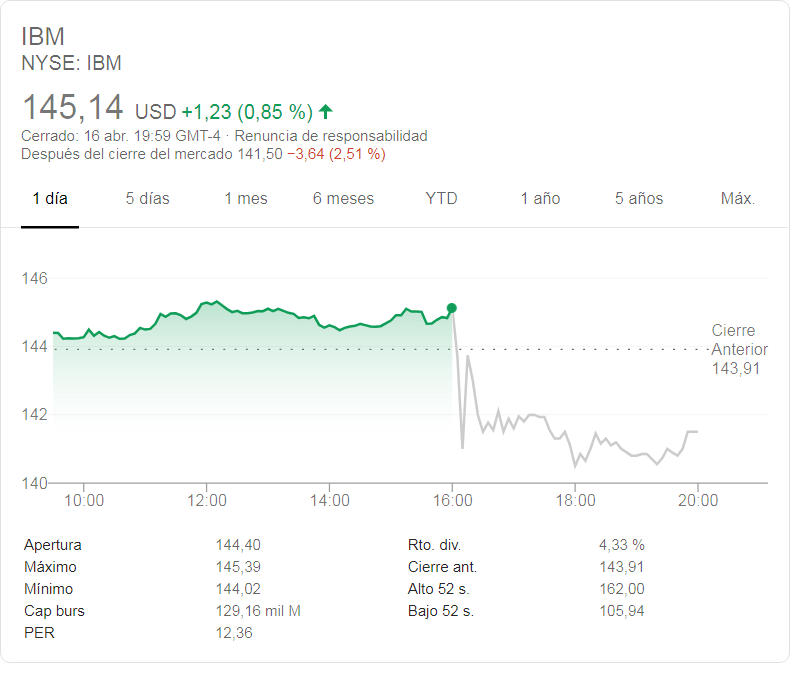Click the after-hours price 141,50 text
794x674 pixels.
coord(259,154)
